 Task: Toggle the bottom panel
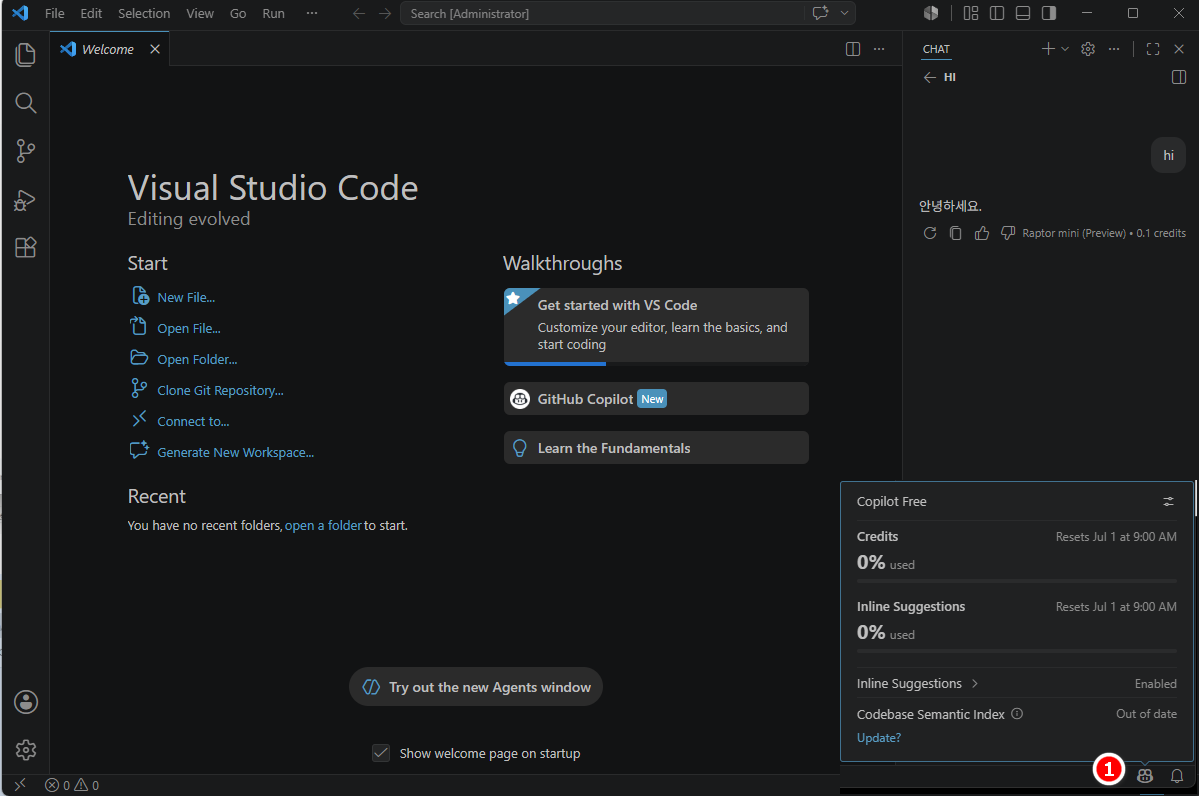pyautogui.click(x=1023, y=13)
